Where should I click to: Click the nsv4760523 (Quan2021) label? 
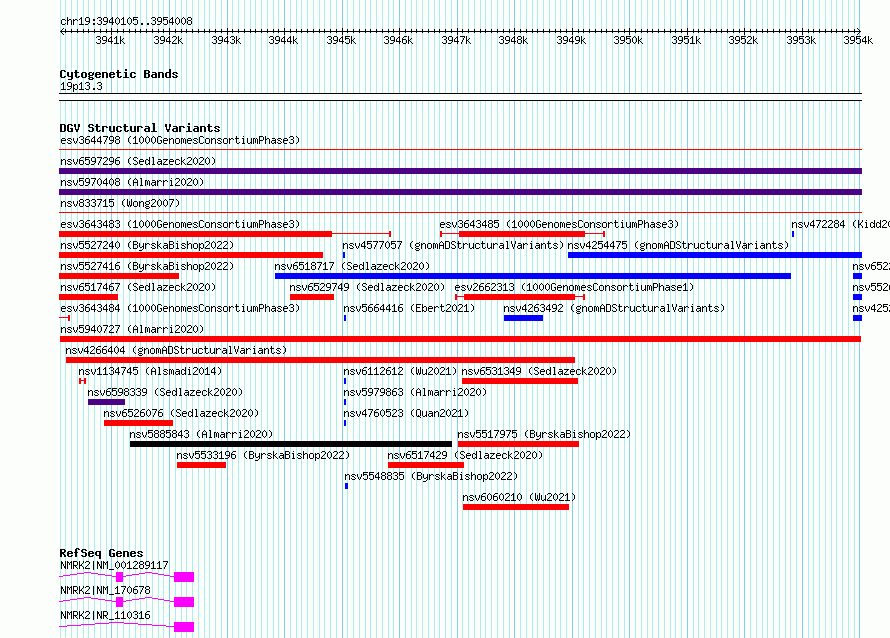click(x=406, y=413)
